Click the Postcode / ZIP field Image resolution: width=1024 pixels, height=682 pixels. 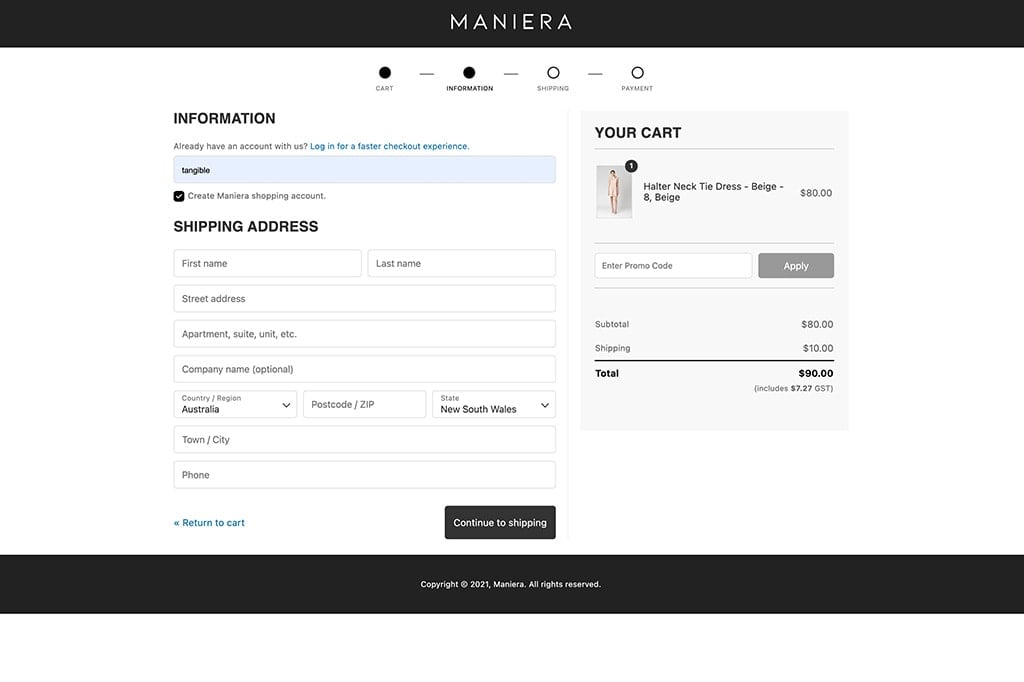coord(364,404)
